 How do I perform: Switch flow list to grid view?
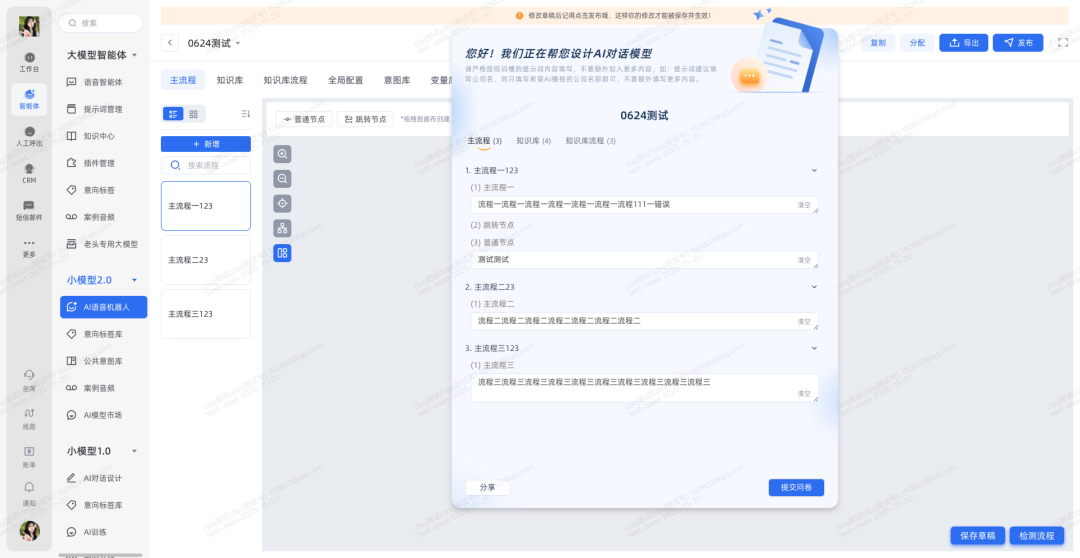click(x=193, y=114)
